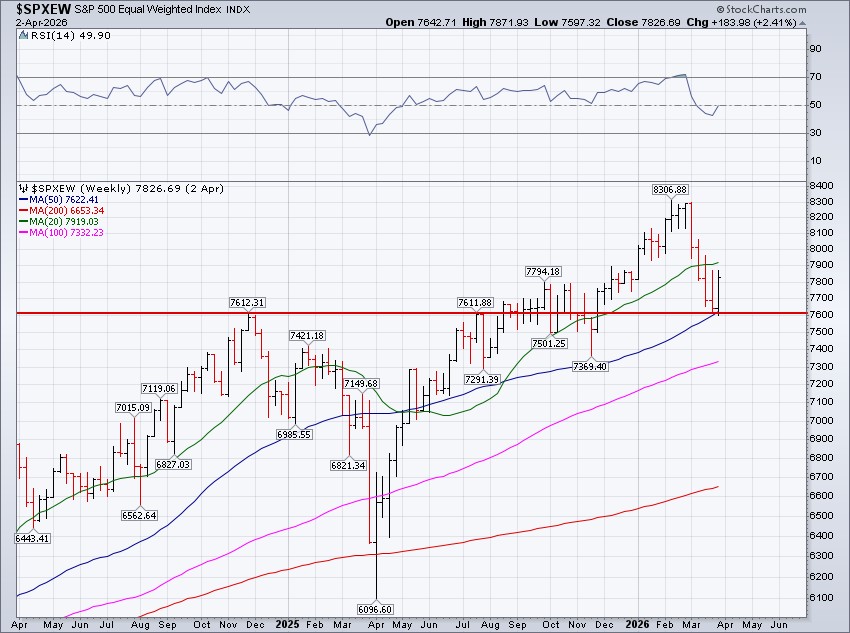
Task: Click the 2026 year label on time axis
Action: point(642,622)
